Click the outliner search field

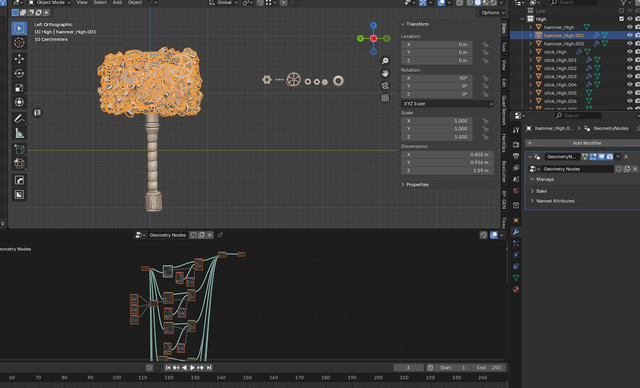(573, 2)
